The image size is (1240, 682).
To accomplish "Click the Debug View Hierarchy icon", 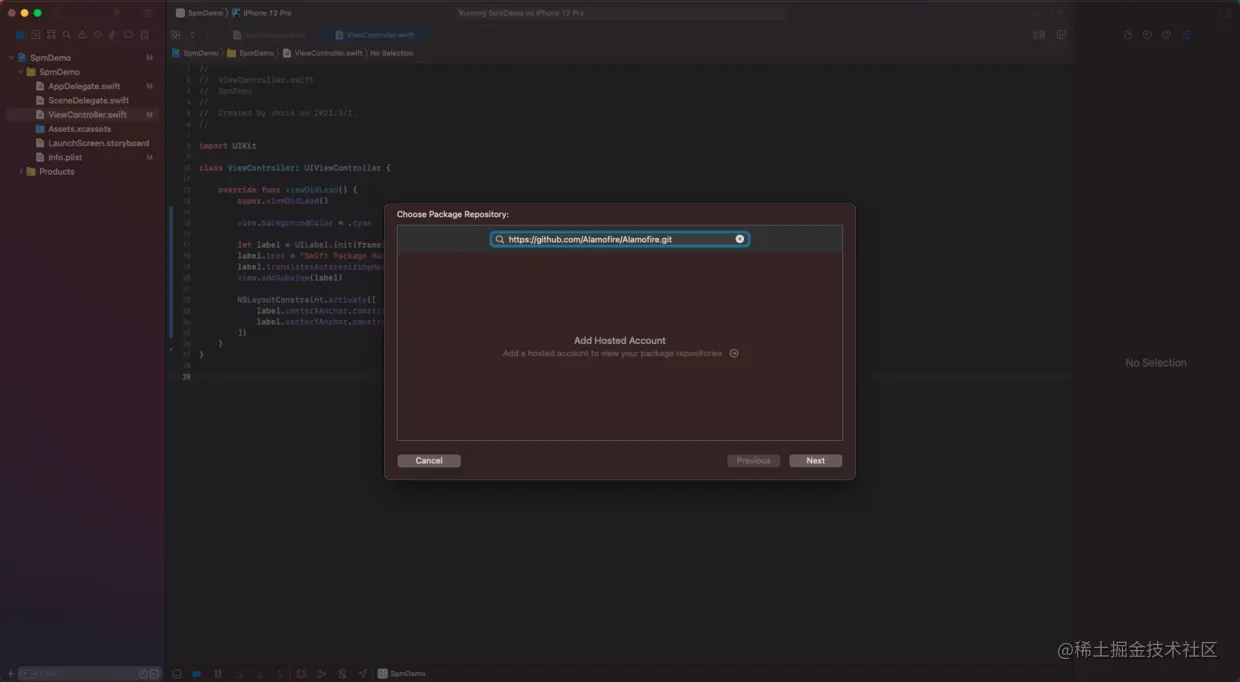I will tap(301, 673).
